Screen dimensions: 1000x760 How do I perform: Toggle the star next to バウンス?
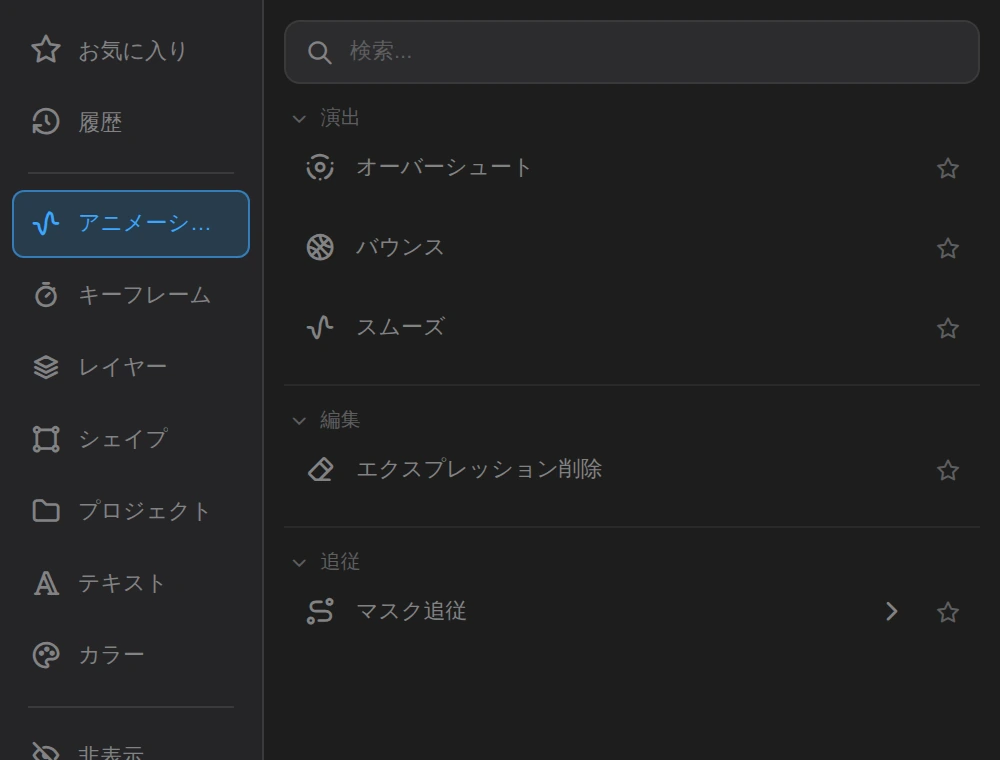coord(948,248)
